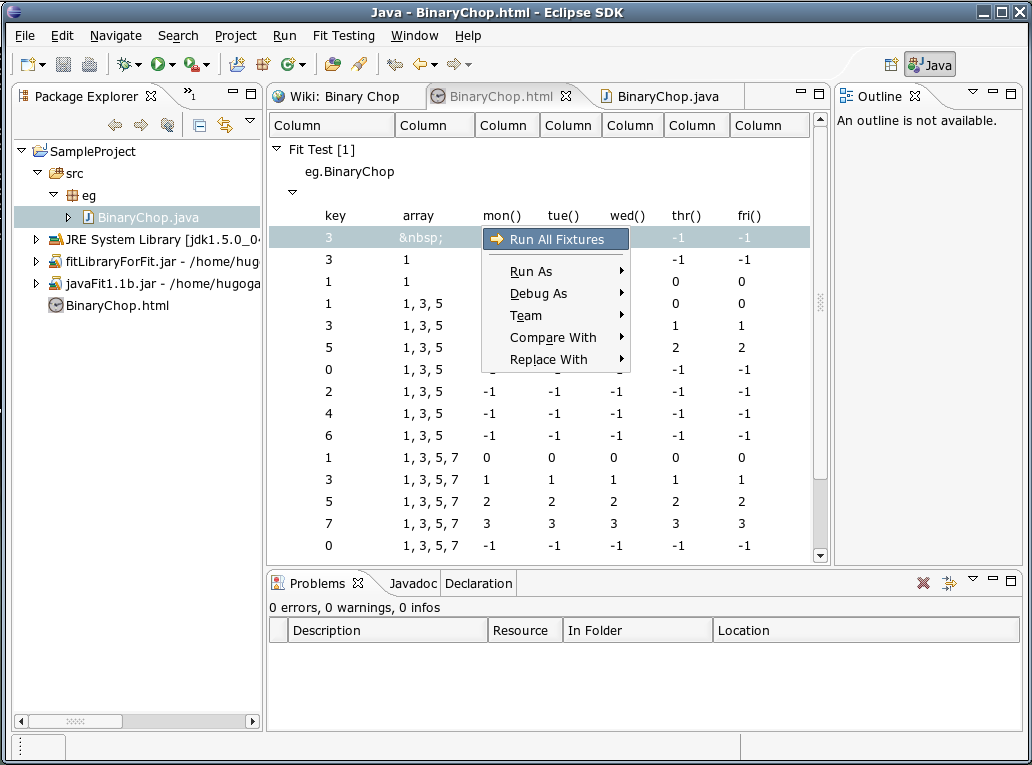Open the Fit Testing menu
The width and height of the screenshot is (1032, 765).
(343, 35)
